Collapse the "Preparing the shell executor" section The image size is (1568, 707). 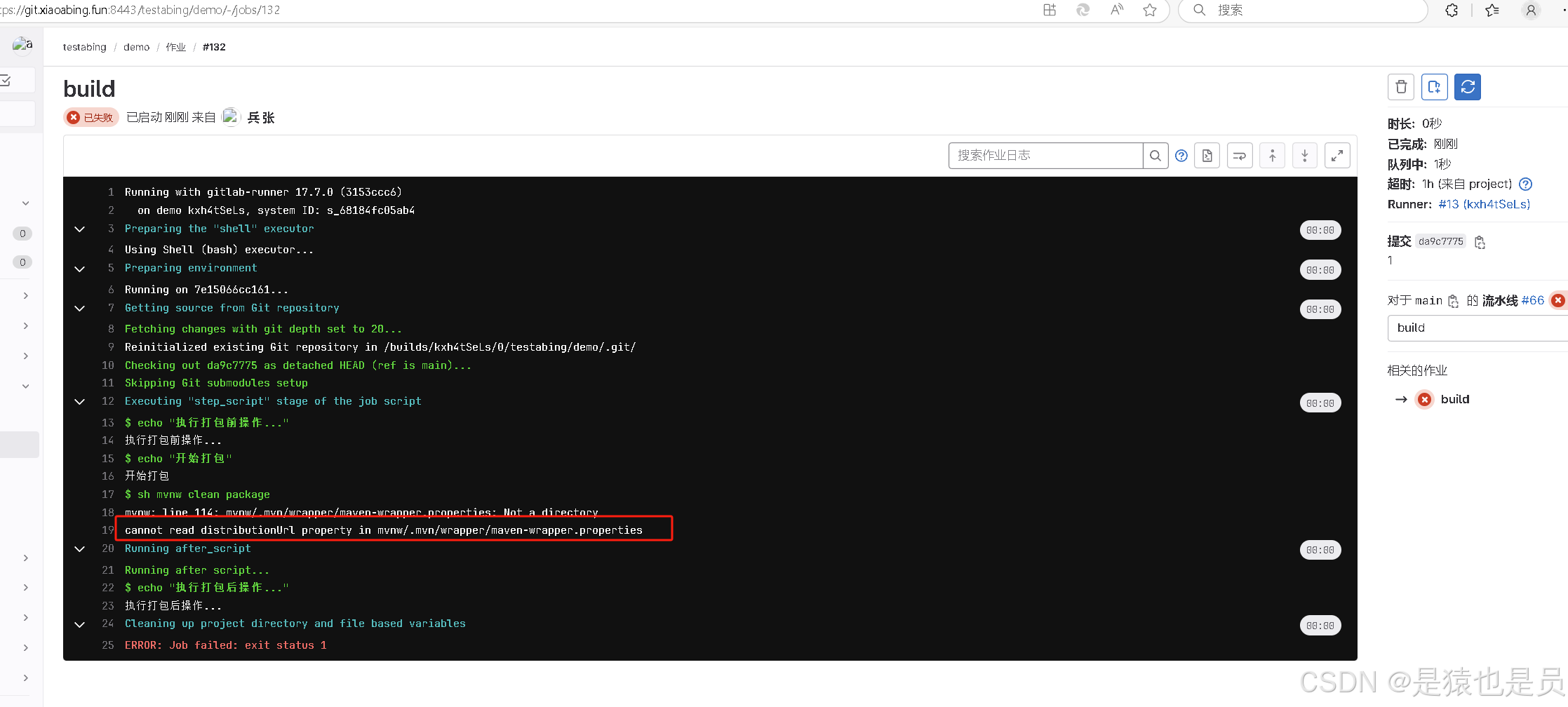tap(80, 229)
